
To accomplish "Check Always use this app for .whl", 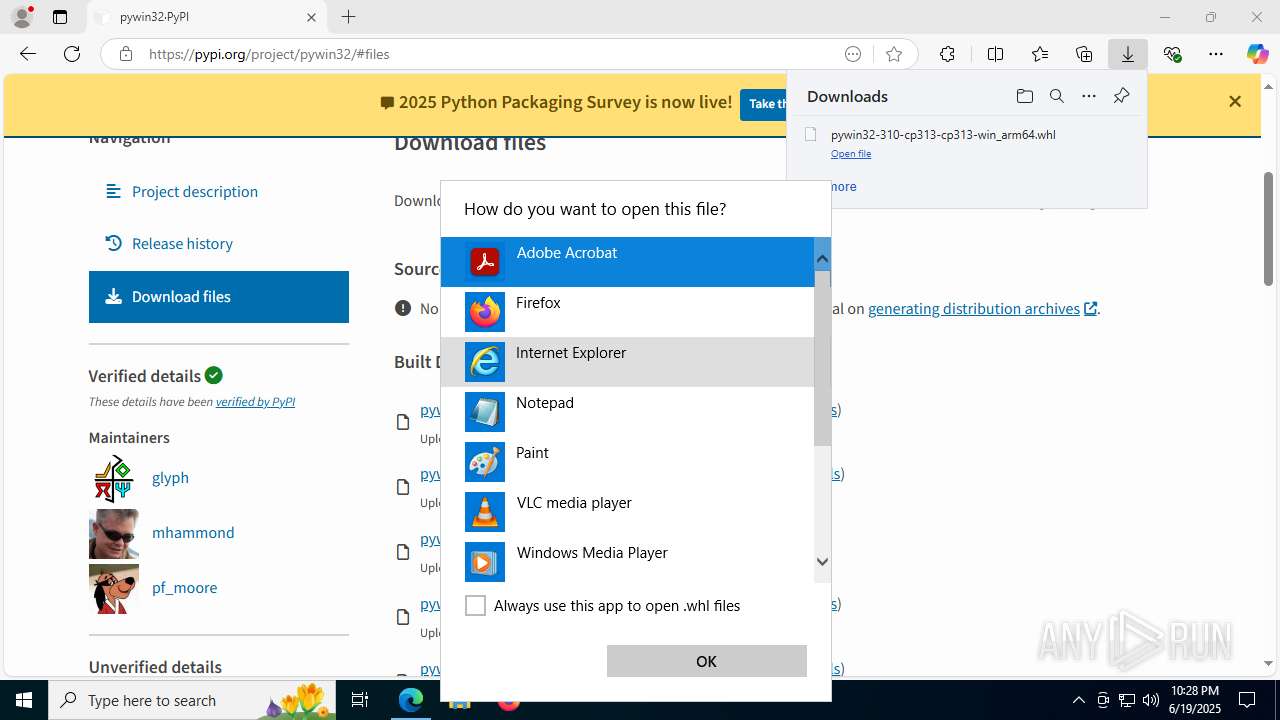I will (x=476, y=606).
